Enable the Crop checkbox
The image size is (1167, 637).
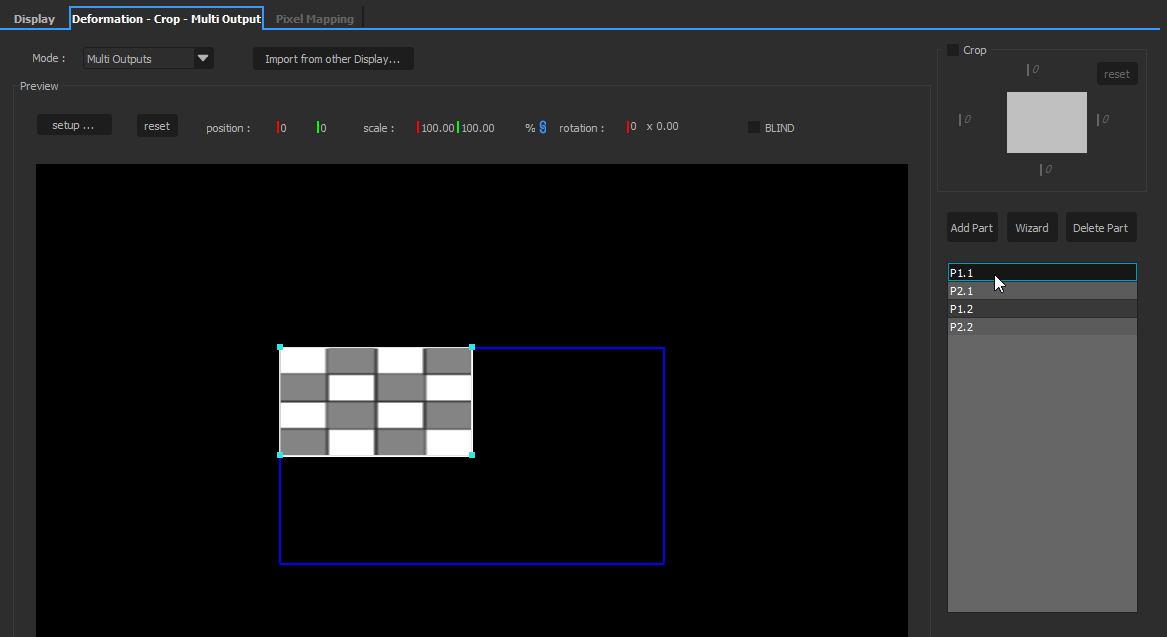pyautogui.click(x=953, y=50)
